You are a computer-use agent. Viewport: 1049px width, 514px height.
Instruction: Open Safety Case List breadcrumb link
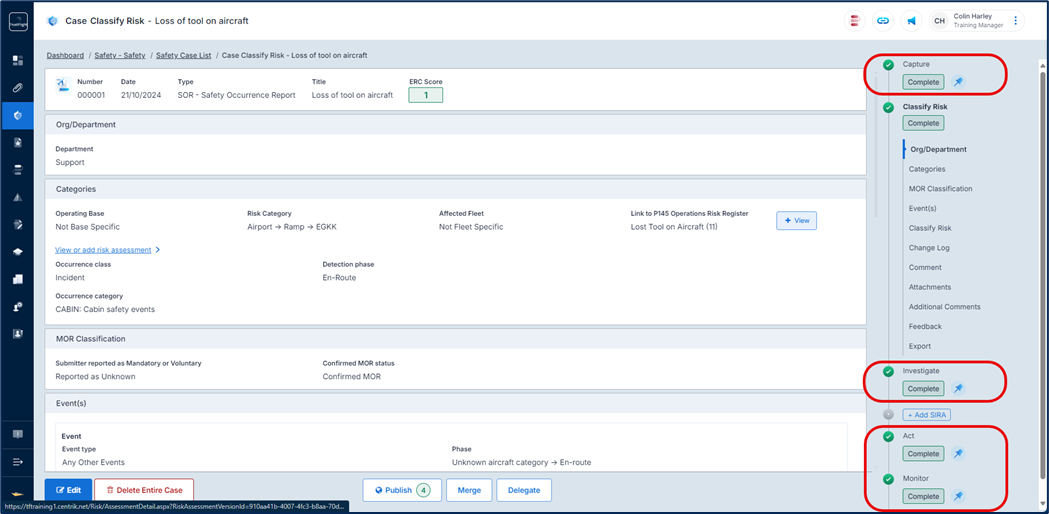click(183, 55)
